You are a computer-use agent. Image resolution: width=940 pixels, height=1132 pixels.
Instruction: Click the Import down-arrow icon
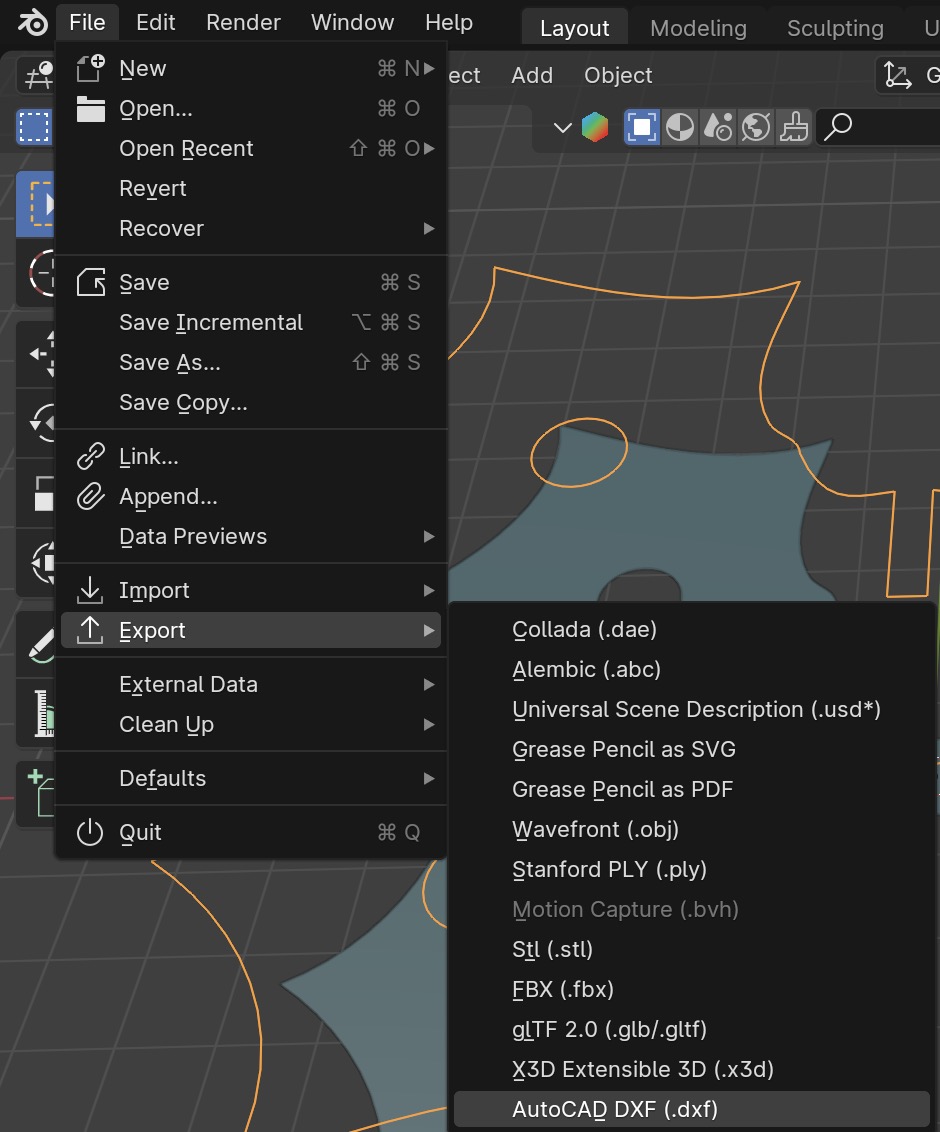[x=90, y=591]
